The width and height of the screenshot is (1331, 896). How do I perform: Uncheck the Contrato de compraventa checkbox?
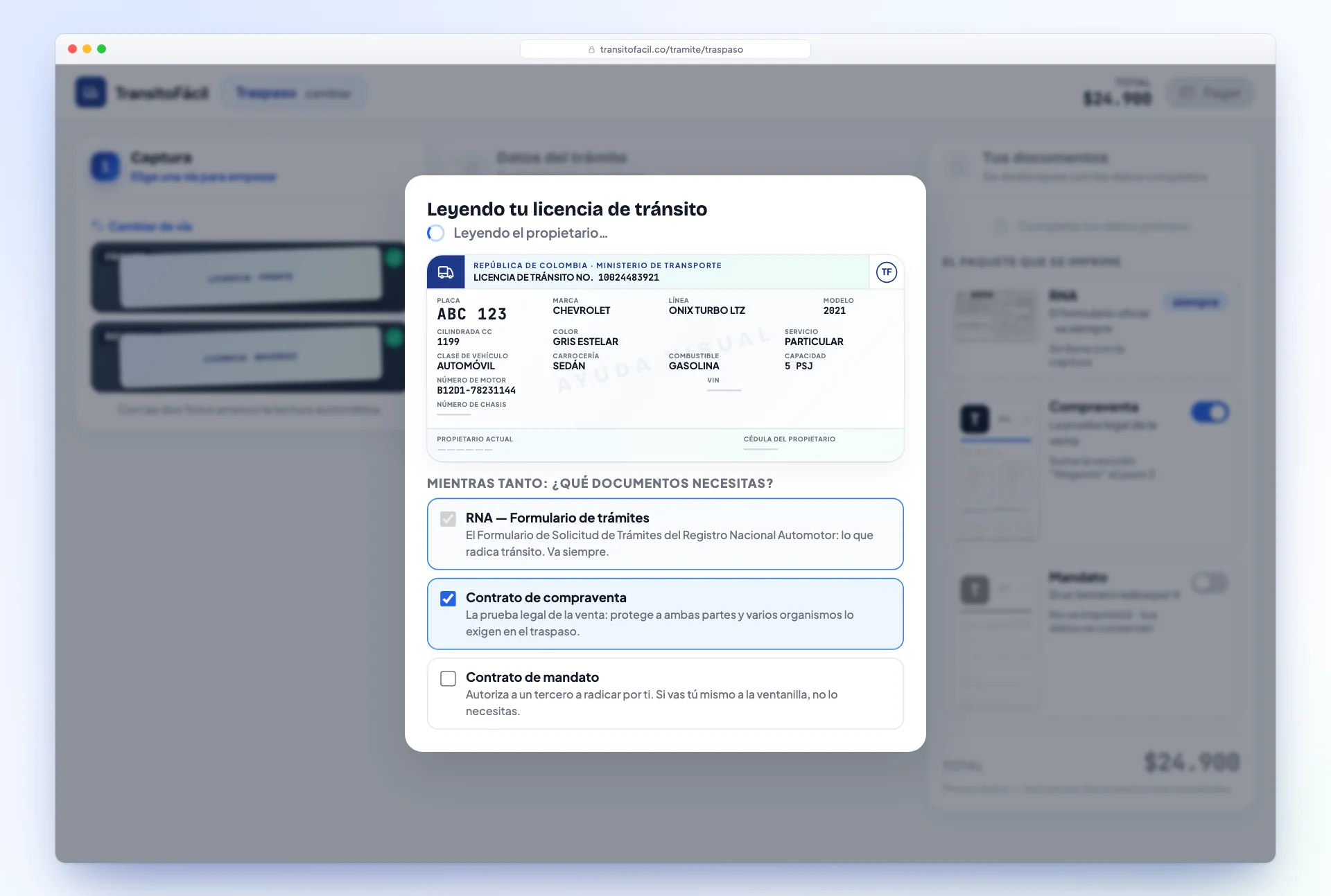pyautogui.click(x=448, y=599)
